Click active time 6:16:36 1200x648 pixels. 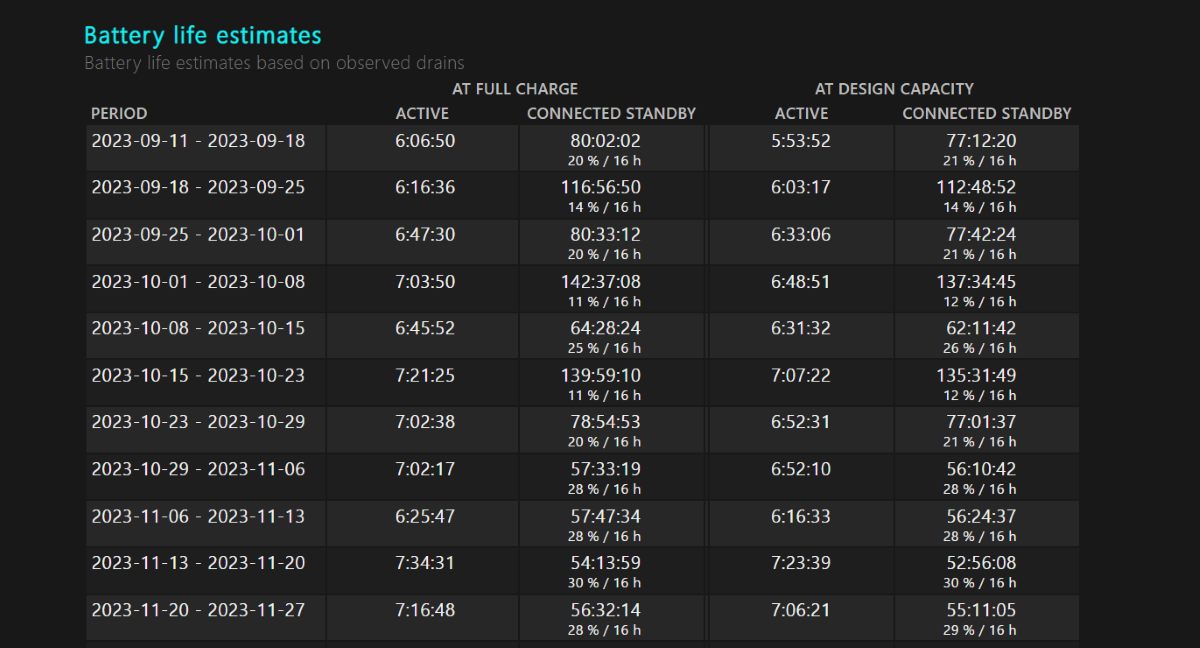coord(425,187)
